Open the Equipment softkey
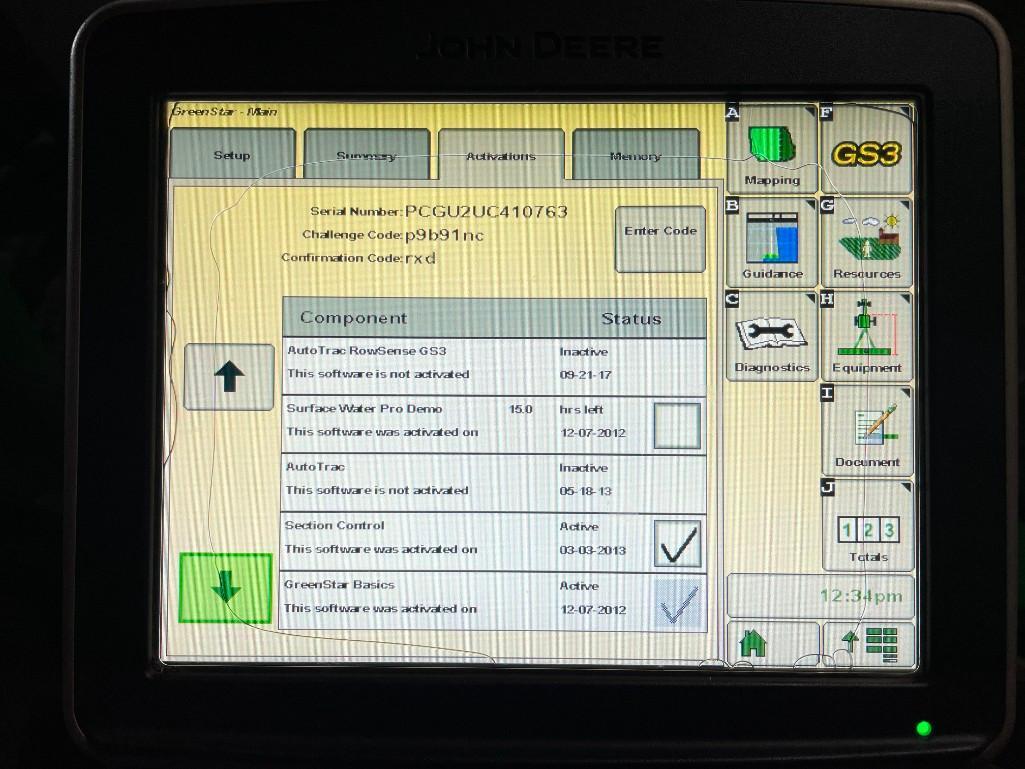The width and height of the screenshot is (1025, 769). pos(866,336)
